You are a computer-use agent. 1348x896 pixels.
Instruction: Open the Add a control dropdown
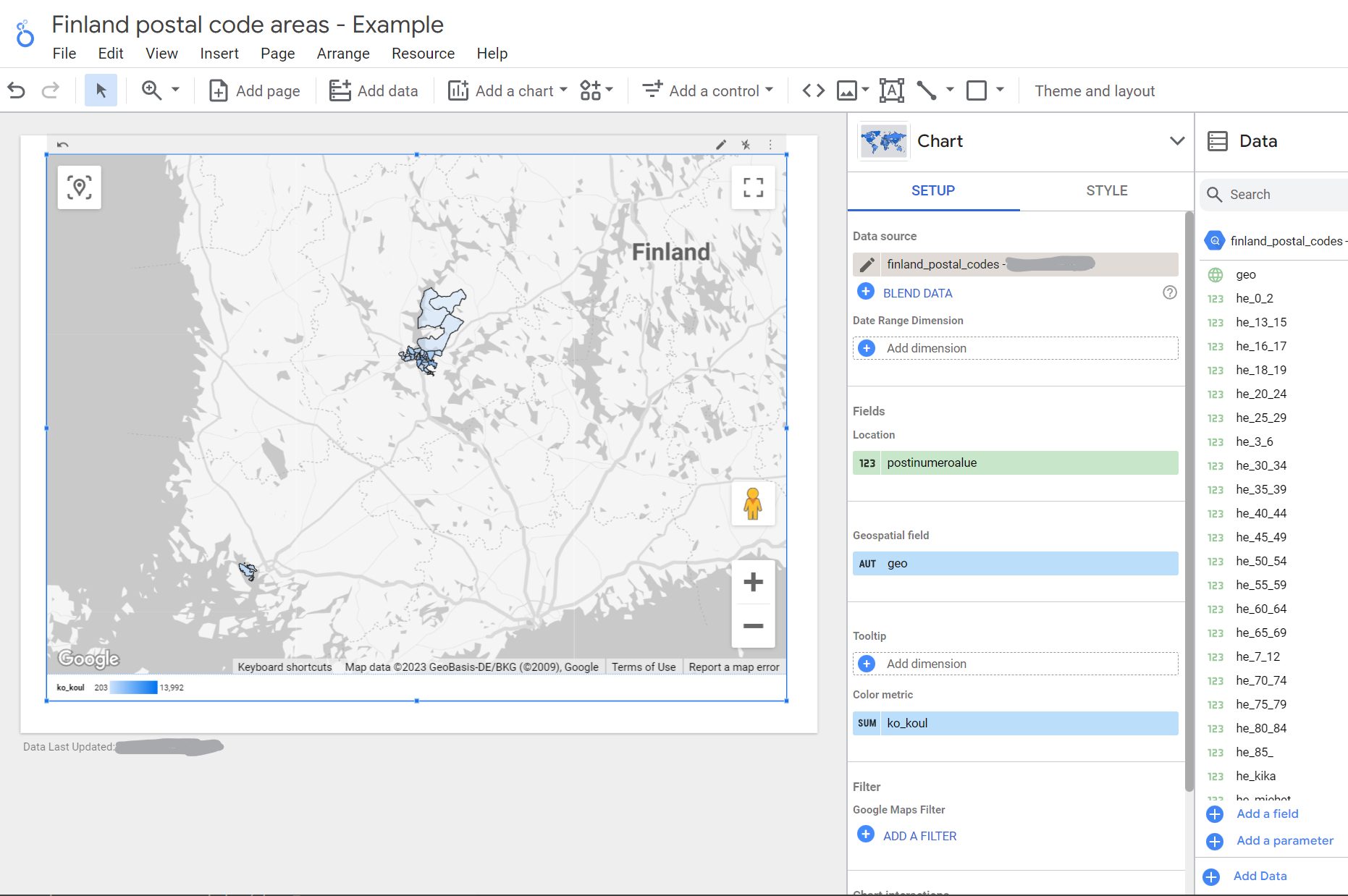(708, 90)
